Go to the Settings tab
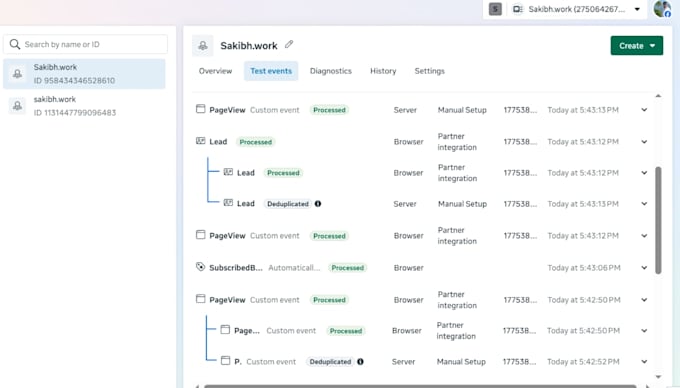This screenshot has width=680, height=388. pyautogui.click(x=430, y=71)
